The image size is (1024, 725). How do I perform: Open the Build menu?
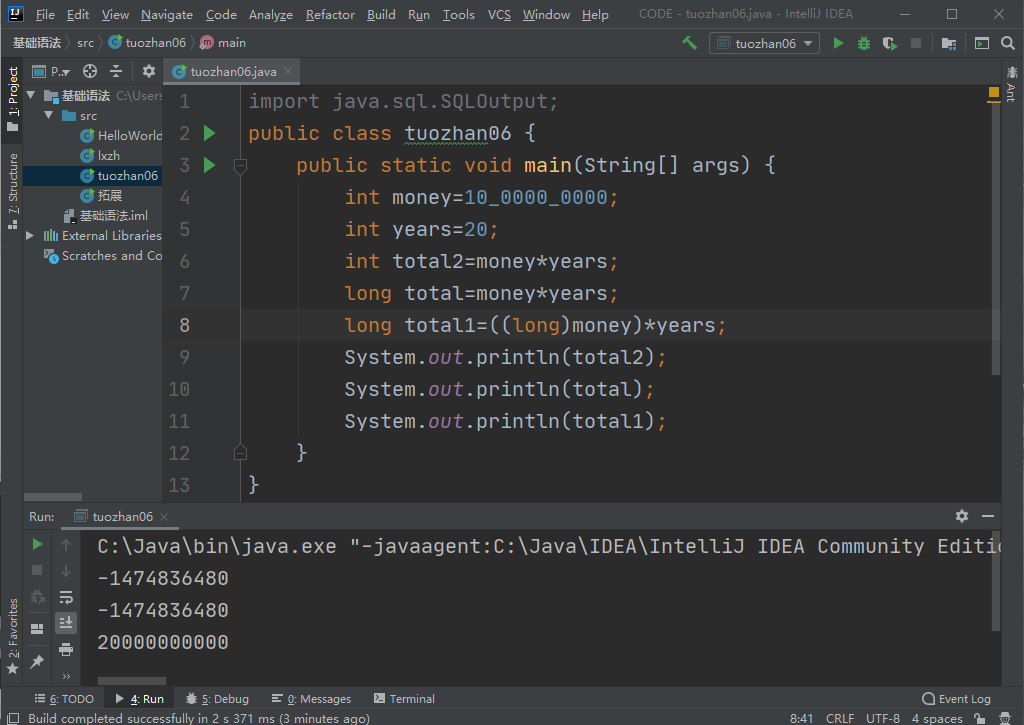(381, 14)
